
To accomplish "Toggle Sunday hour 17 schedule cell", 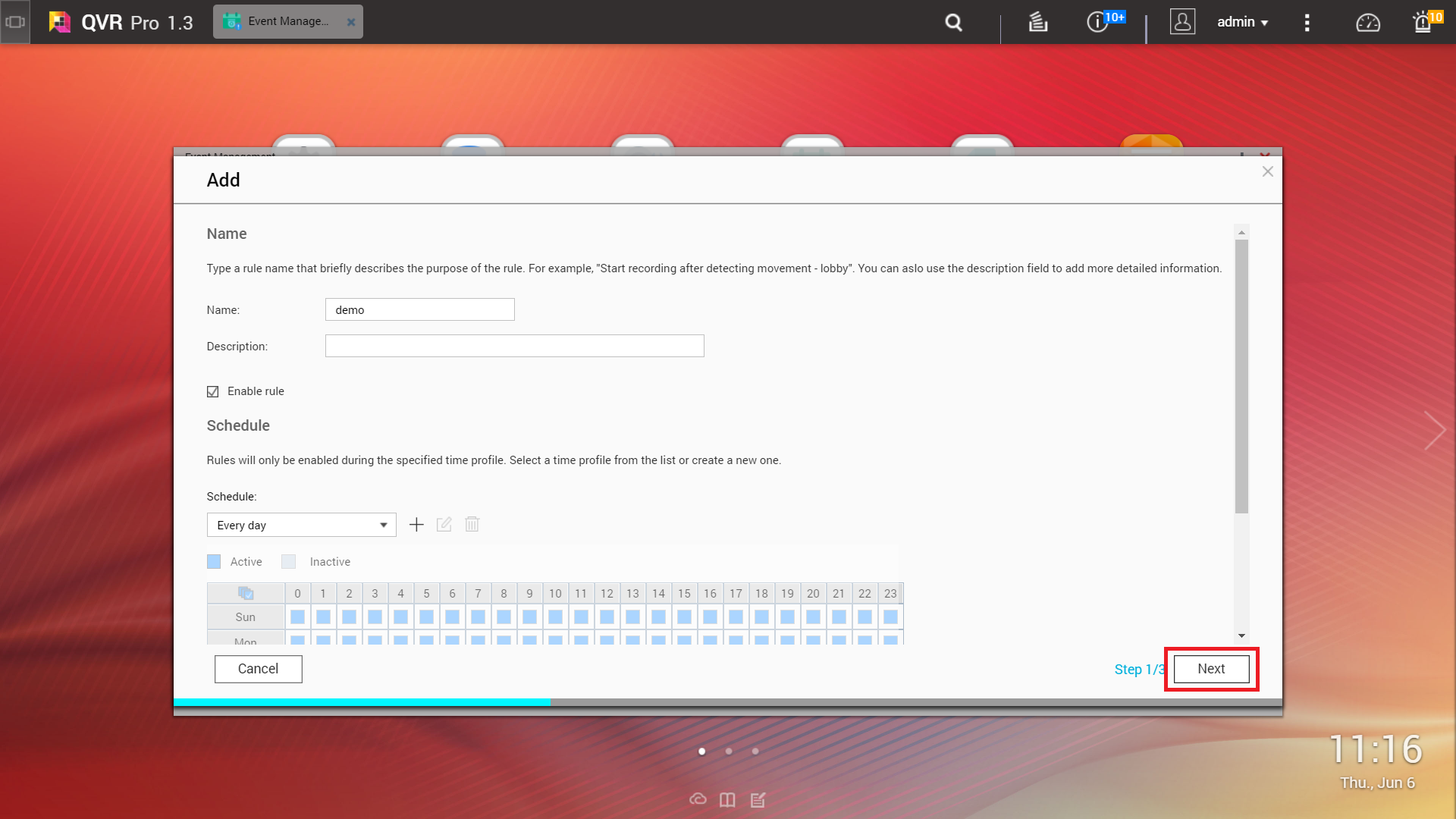I will [736, 617].
